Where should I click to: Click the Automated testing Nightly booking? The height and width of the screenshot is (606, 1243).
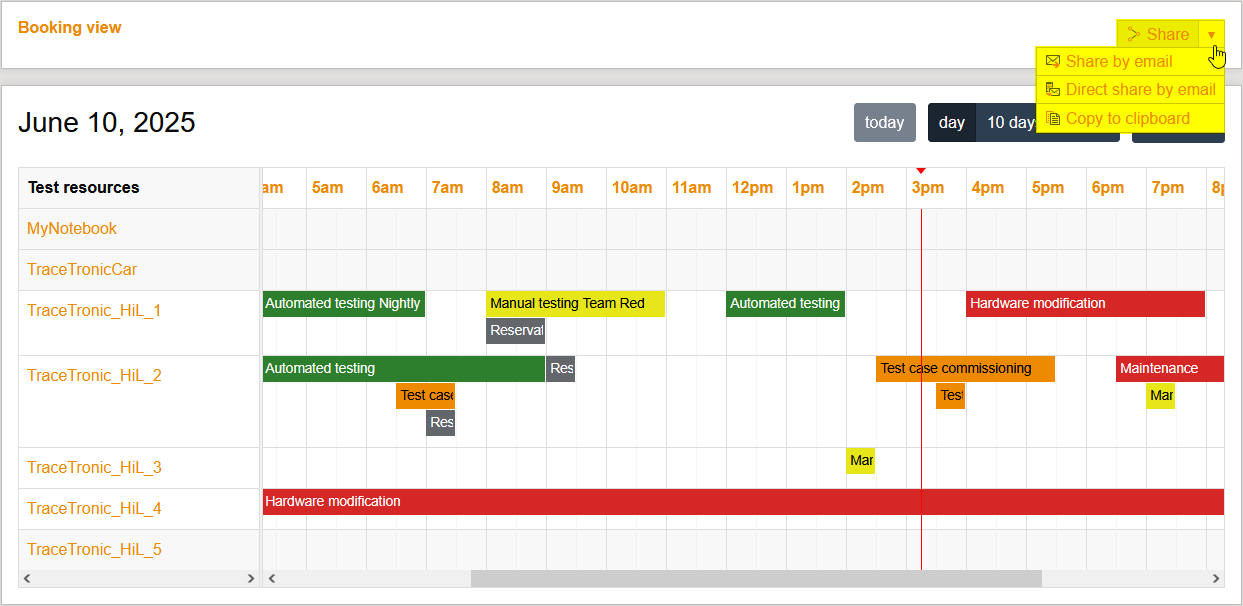pyautogui.click(x=343, y=304)
